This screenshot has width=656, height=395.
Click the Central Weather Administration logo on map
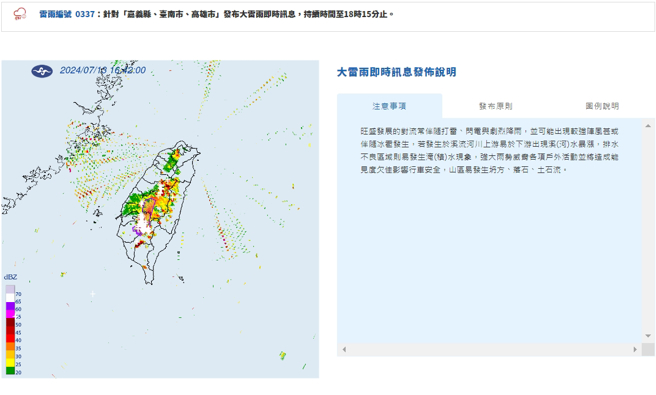pyautogui.click(x=42, y=71)
